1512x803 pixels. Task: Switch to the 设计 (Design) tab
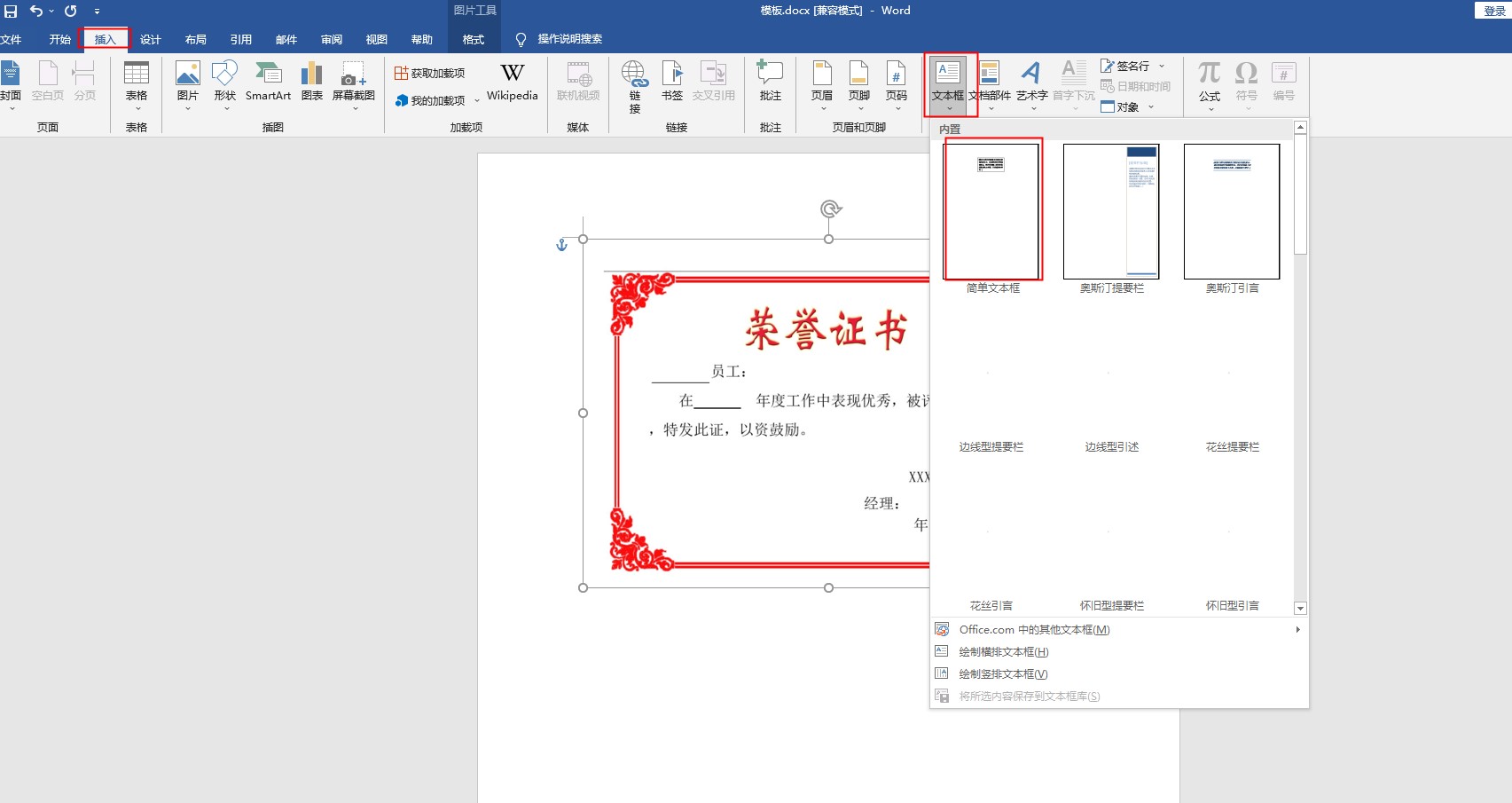(x=151, y=39)
